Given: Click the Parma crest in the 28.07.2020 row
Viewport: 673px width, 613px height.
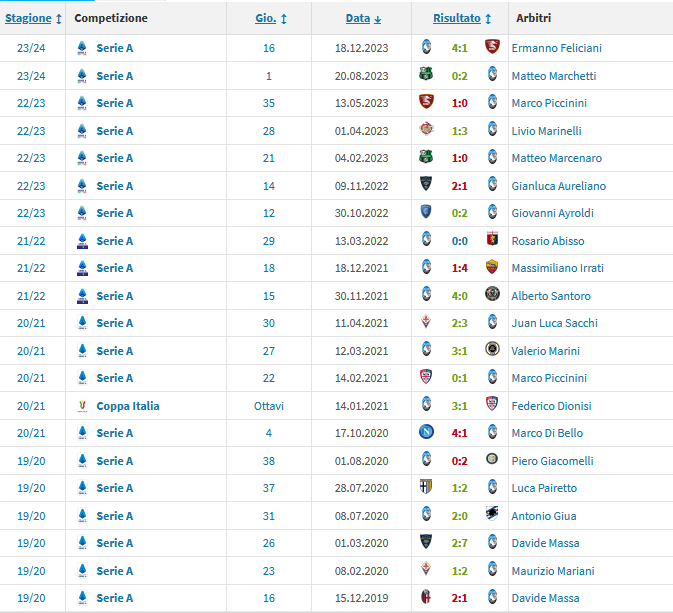Looking at the screenshot, I should click(427, 488).
